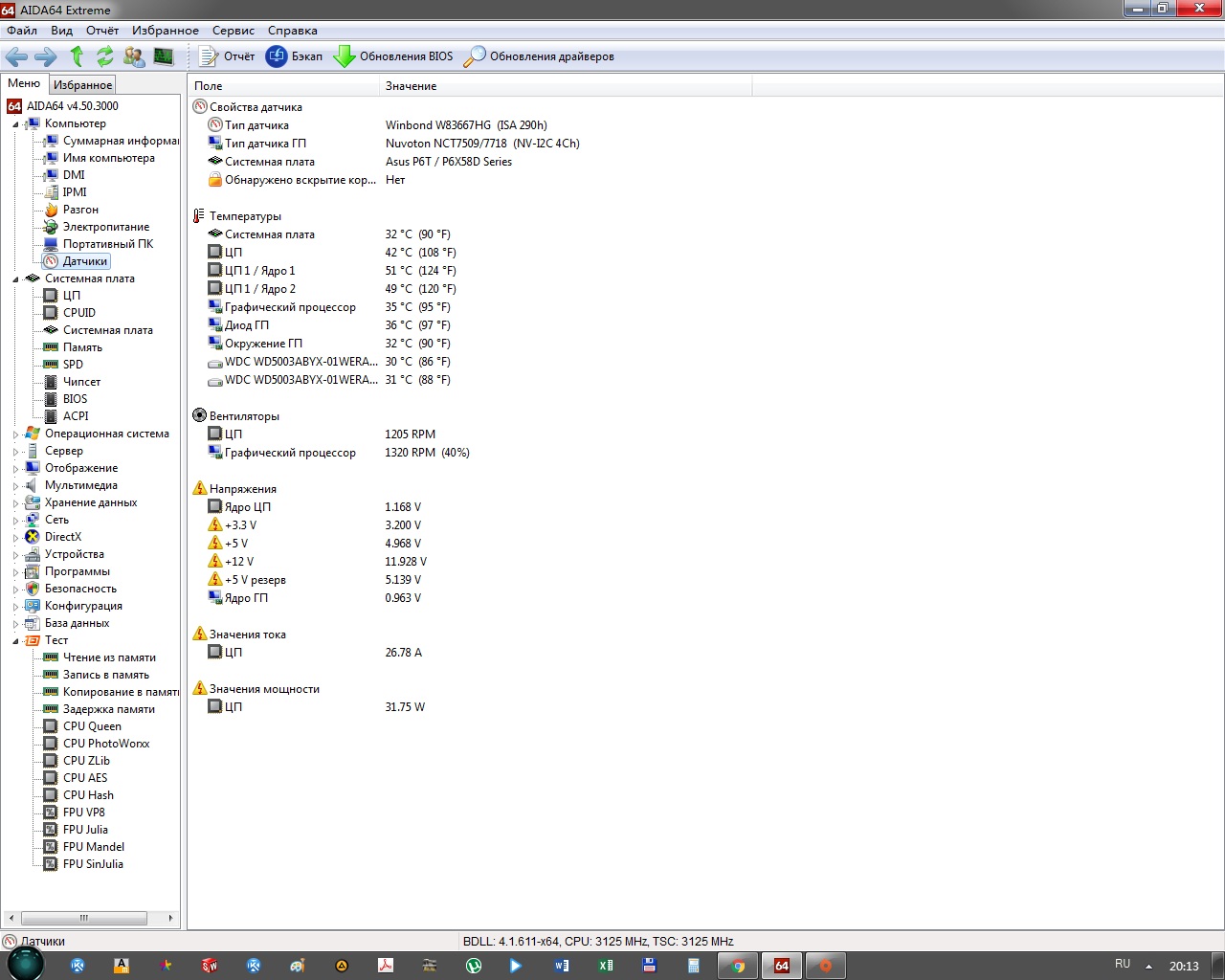The height and width of the screenshot is (980, 1225).
Task: Click the AIDA64 icon in the taskbar
Action: coord(782,966)
